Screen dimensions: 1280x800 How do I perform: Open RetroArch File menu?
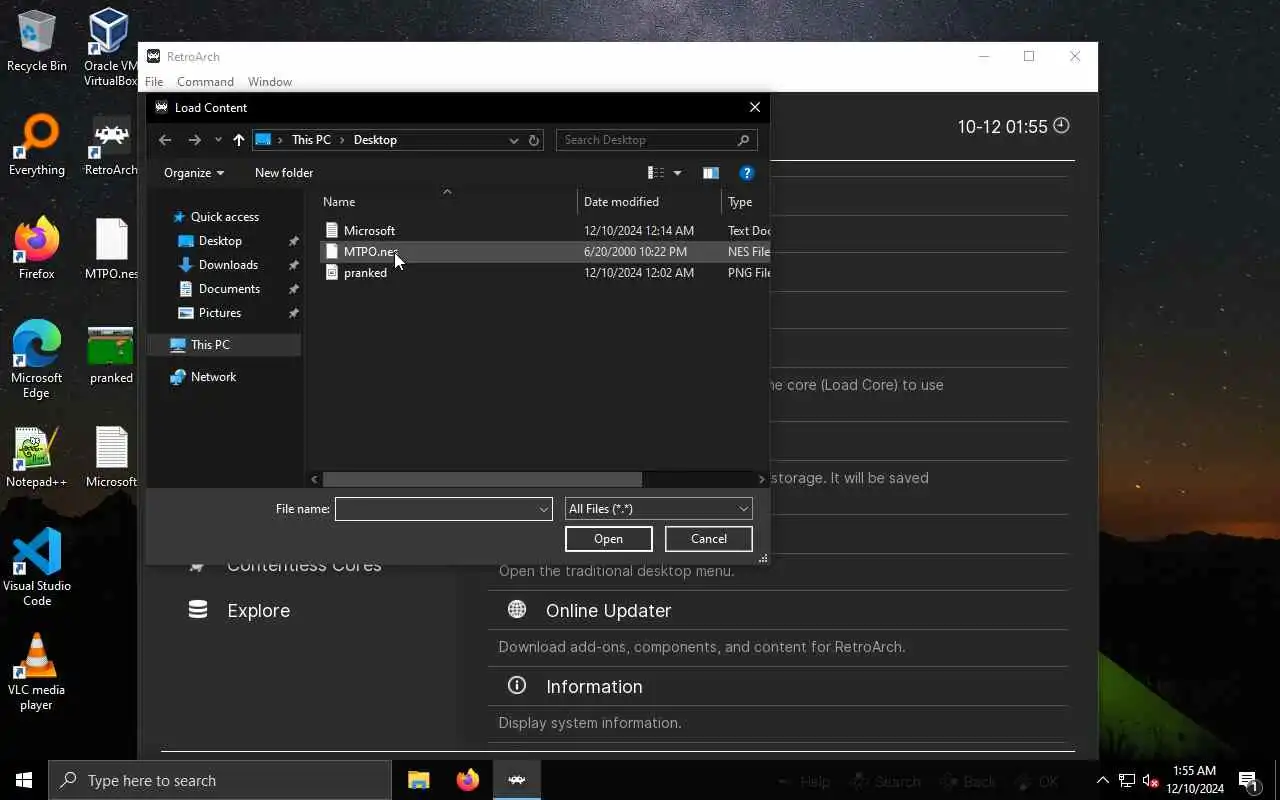(x=154, y=82)
